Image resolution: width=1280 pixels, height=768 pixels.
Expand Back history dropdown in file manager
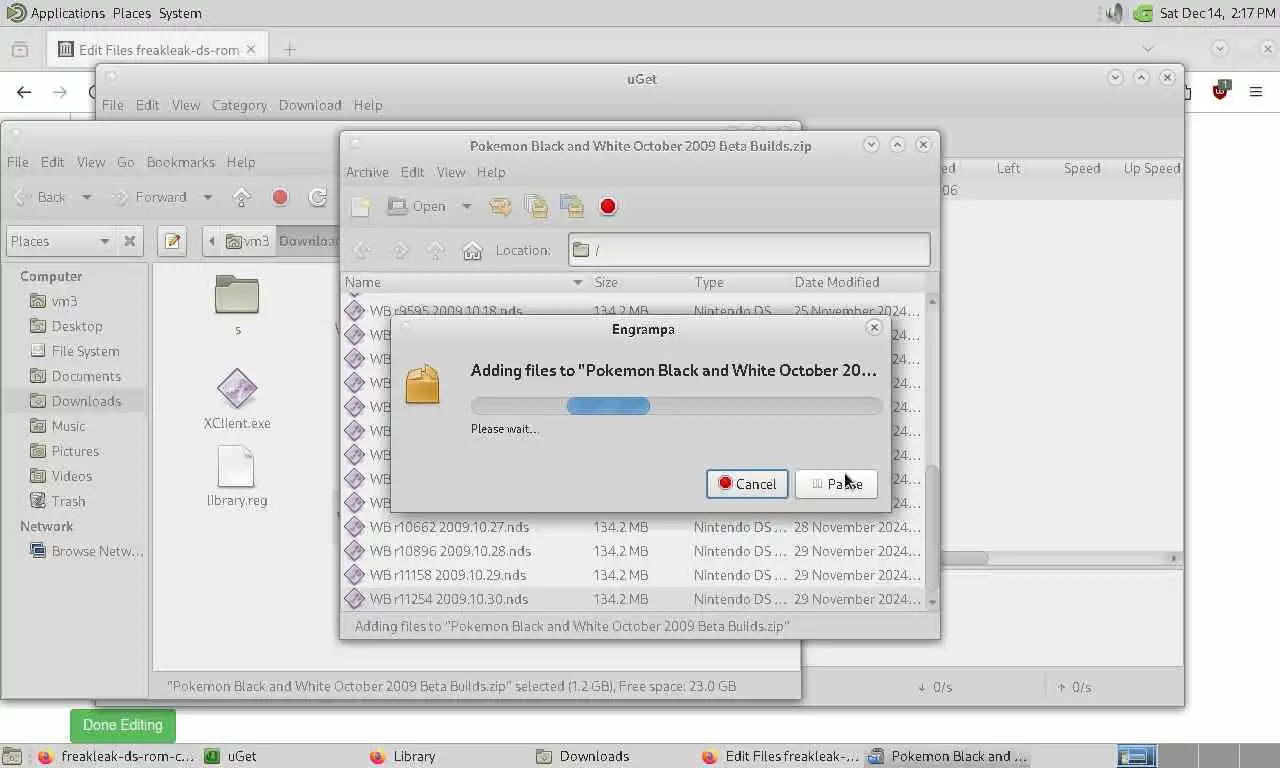click(86, 197)
